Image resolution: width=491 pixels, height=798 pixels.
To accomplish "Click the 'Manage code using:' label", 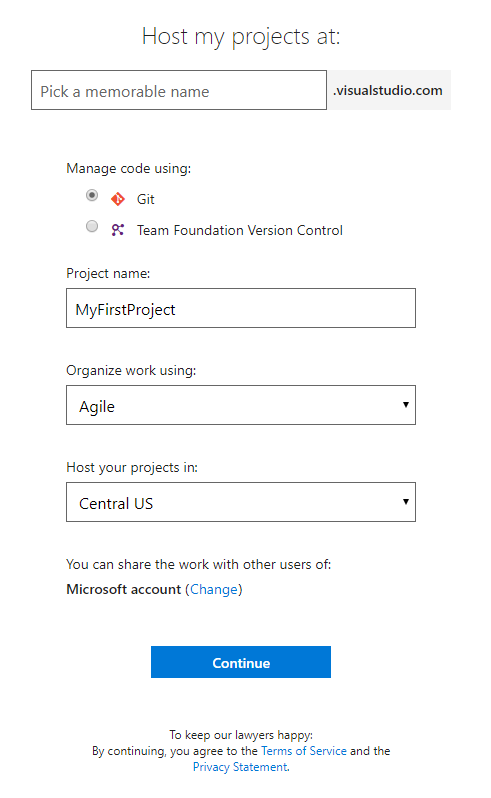I will pos(129,168).
